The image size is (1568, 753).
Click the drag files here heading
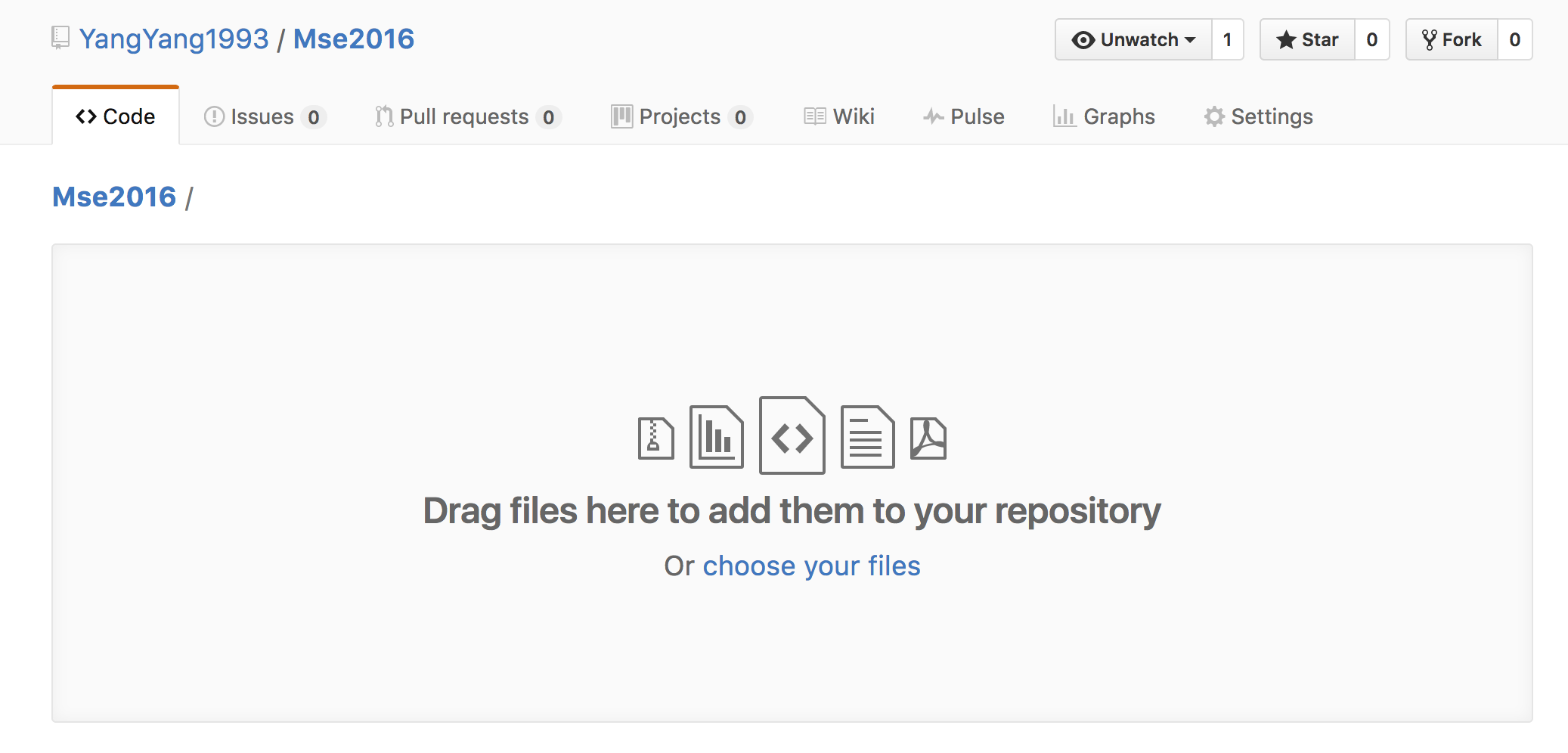pos(792,511)
